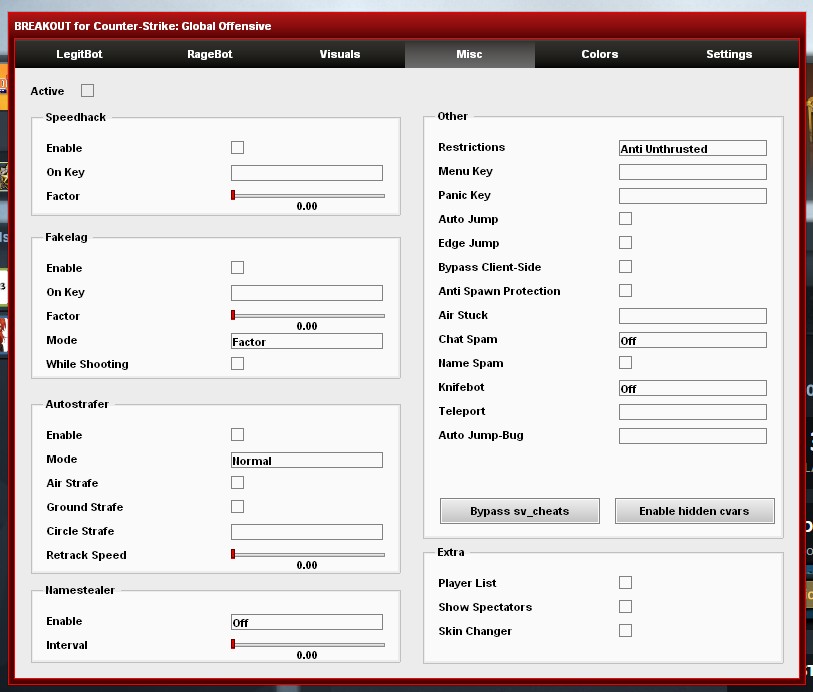Click the Bypass sv_cheats button
This screenshot has width=813, height=692.
[x=520, y=511]
